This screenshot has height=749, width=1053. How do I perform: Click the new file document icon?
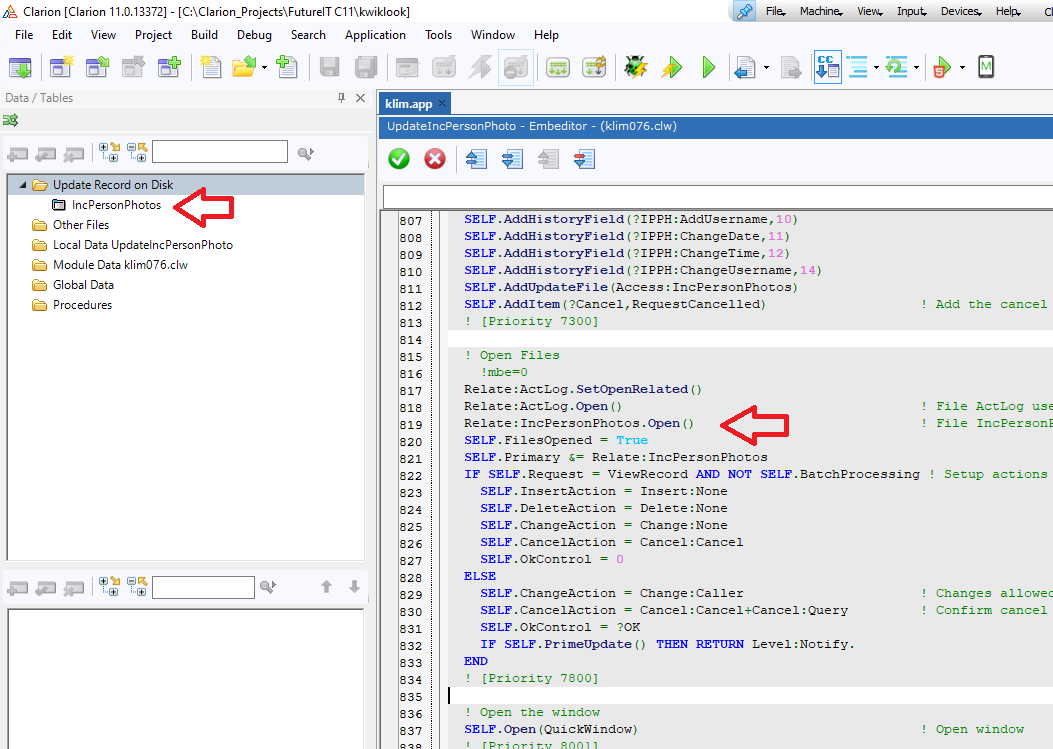[x=210, y=67]
